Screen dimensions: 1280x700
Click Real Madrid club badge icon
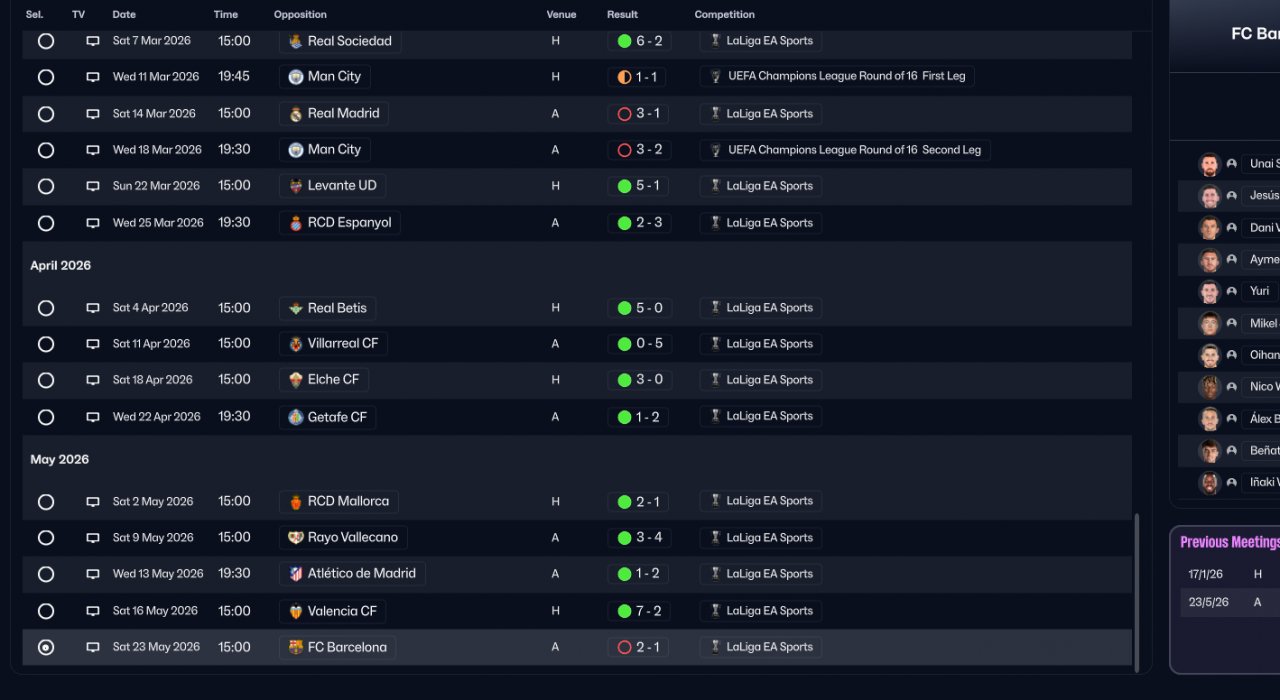[296, 114]
